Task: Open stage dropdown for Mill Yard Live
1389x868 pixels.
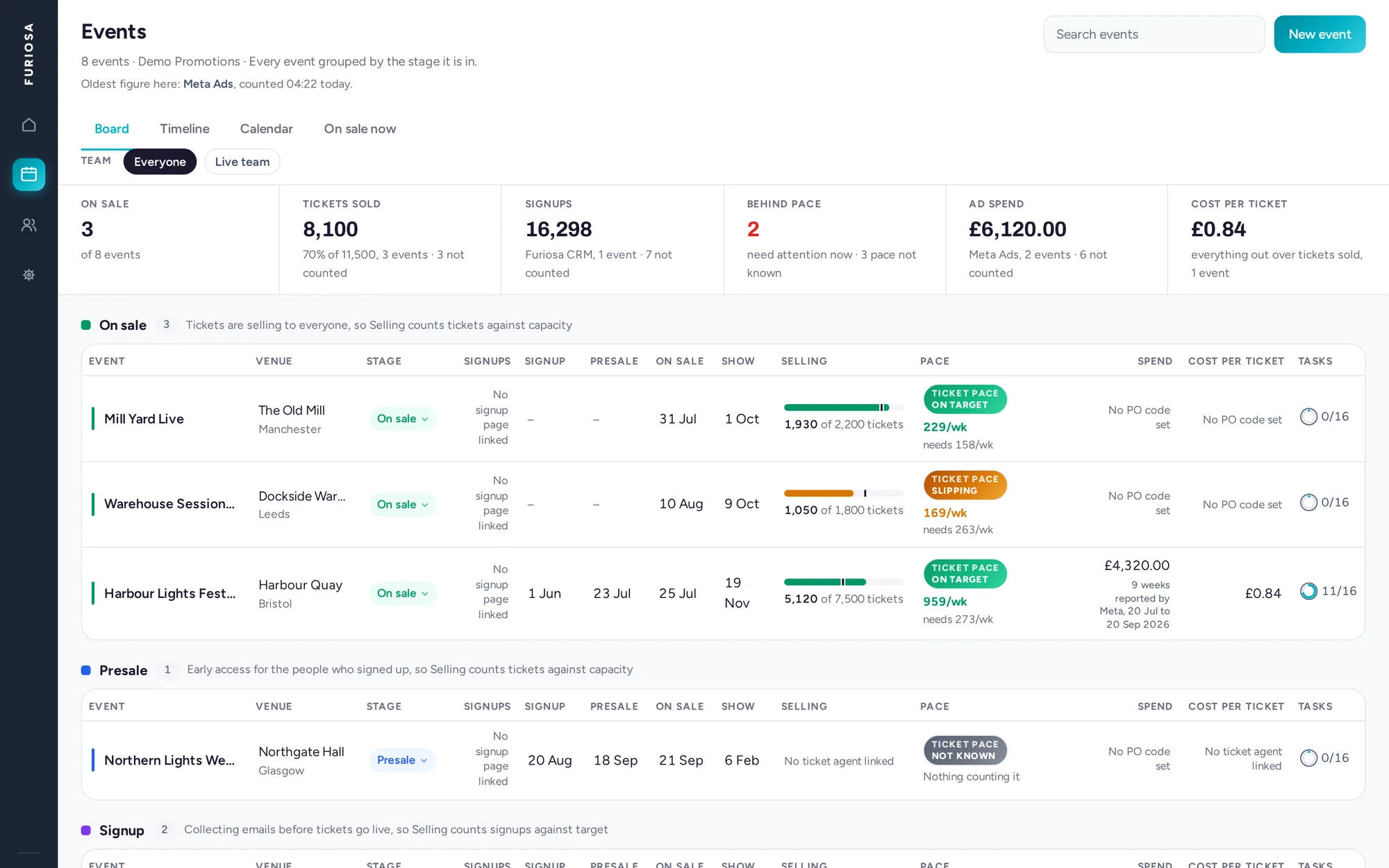Action: [403, 419]
